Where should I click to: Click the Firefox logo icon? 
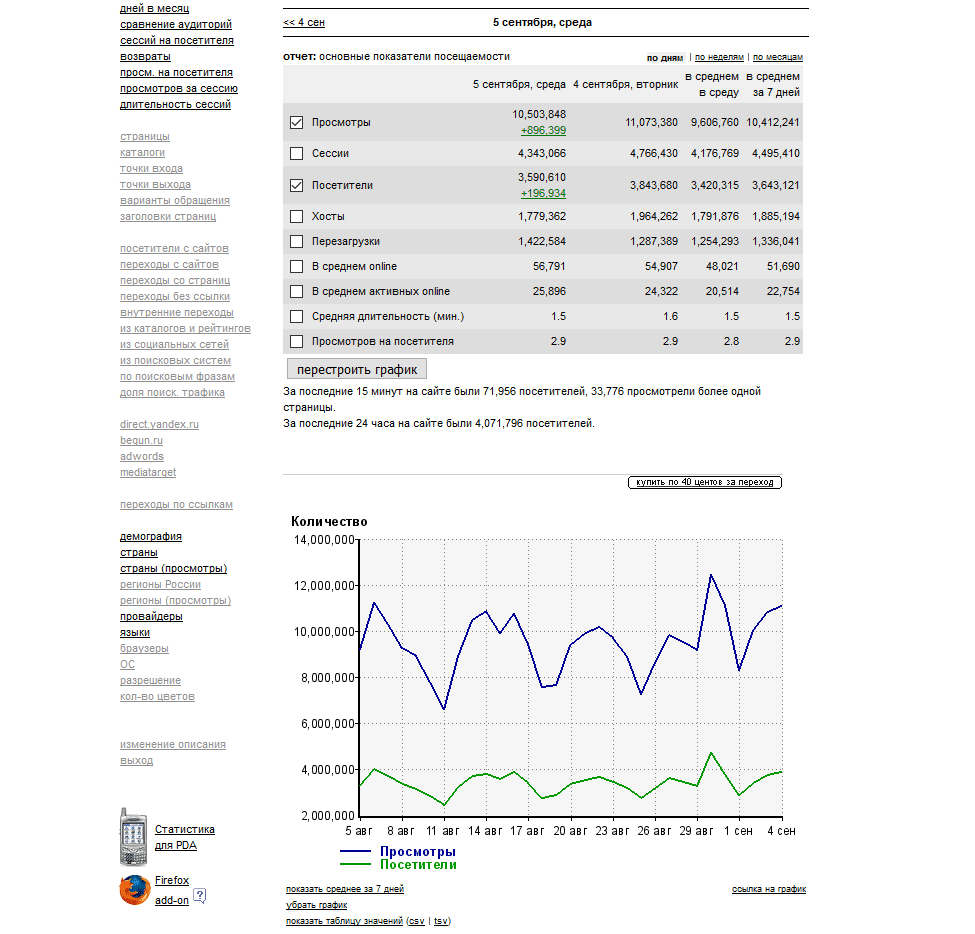[x=134, y=889]
